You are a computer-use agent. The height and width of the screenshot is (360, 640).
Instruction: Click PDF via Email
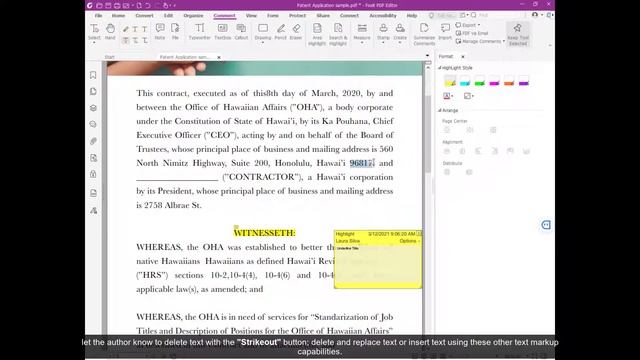coord(472,33)
